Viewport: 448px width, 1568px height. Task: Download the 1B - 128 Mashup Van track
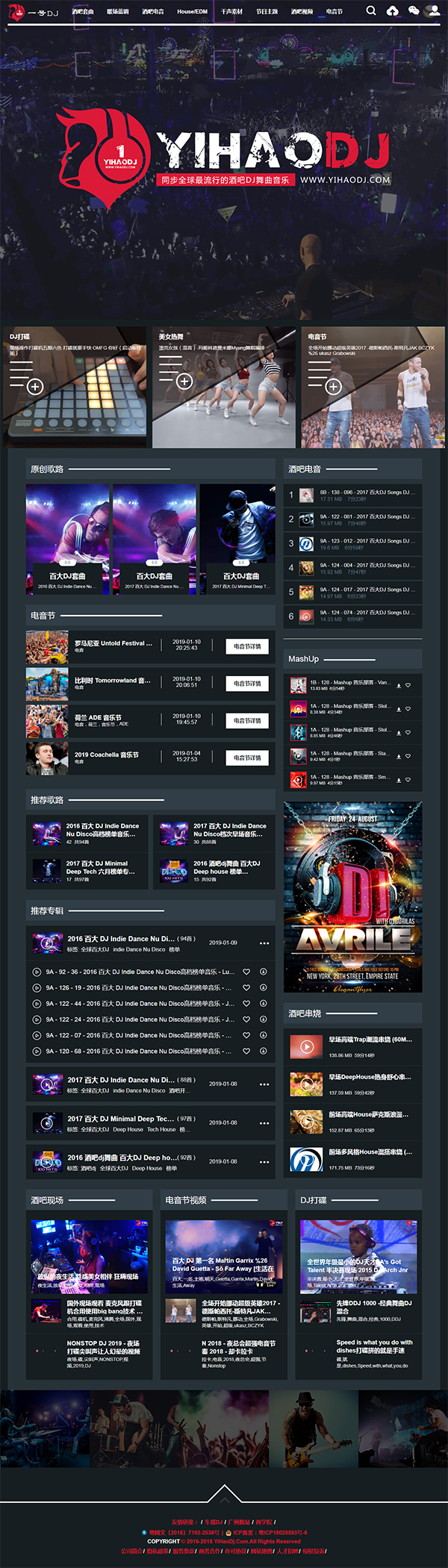[399, 685]
